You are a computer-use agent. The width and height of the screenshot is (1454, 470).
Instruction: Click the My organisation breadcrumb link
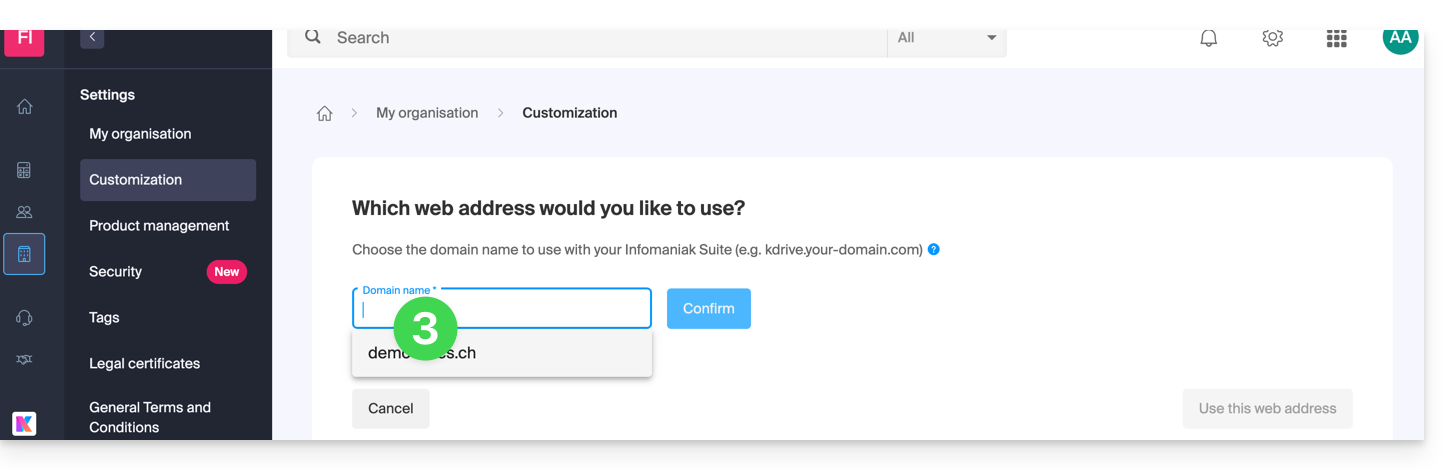427,113
